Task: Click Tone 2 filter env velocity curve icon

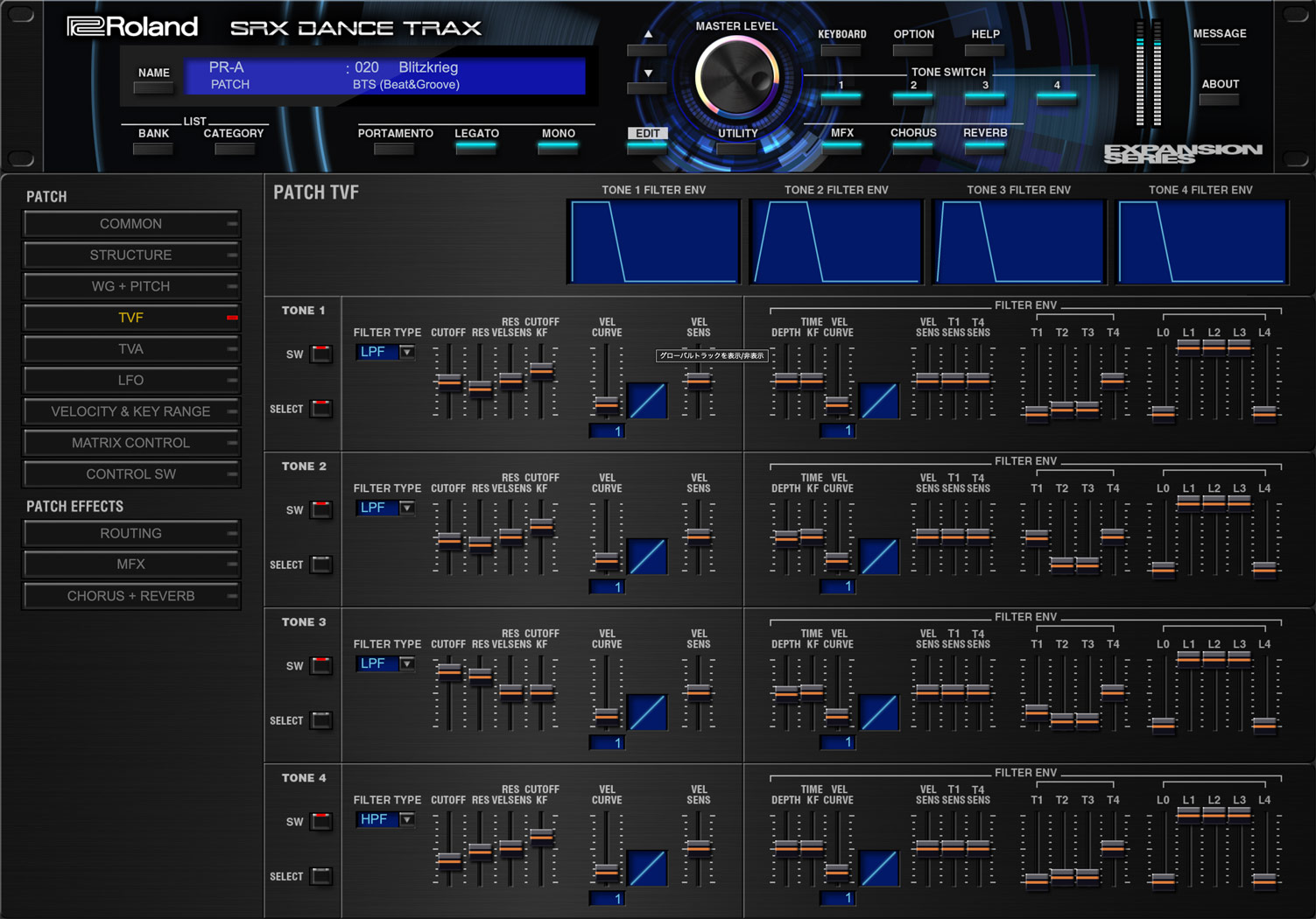Action: tap(878, 557)
